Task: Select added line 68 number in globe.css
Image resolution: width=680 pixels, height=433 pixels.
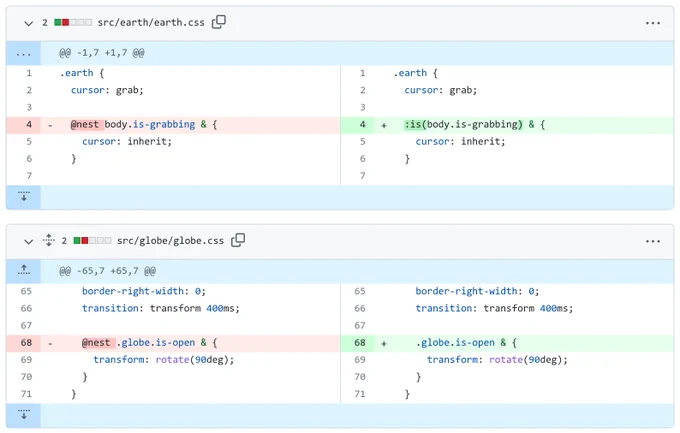Action: [357, 343]
